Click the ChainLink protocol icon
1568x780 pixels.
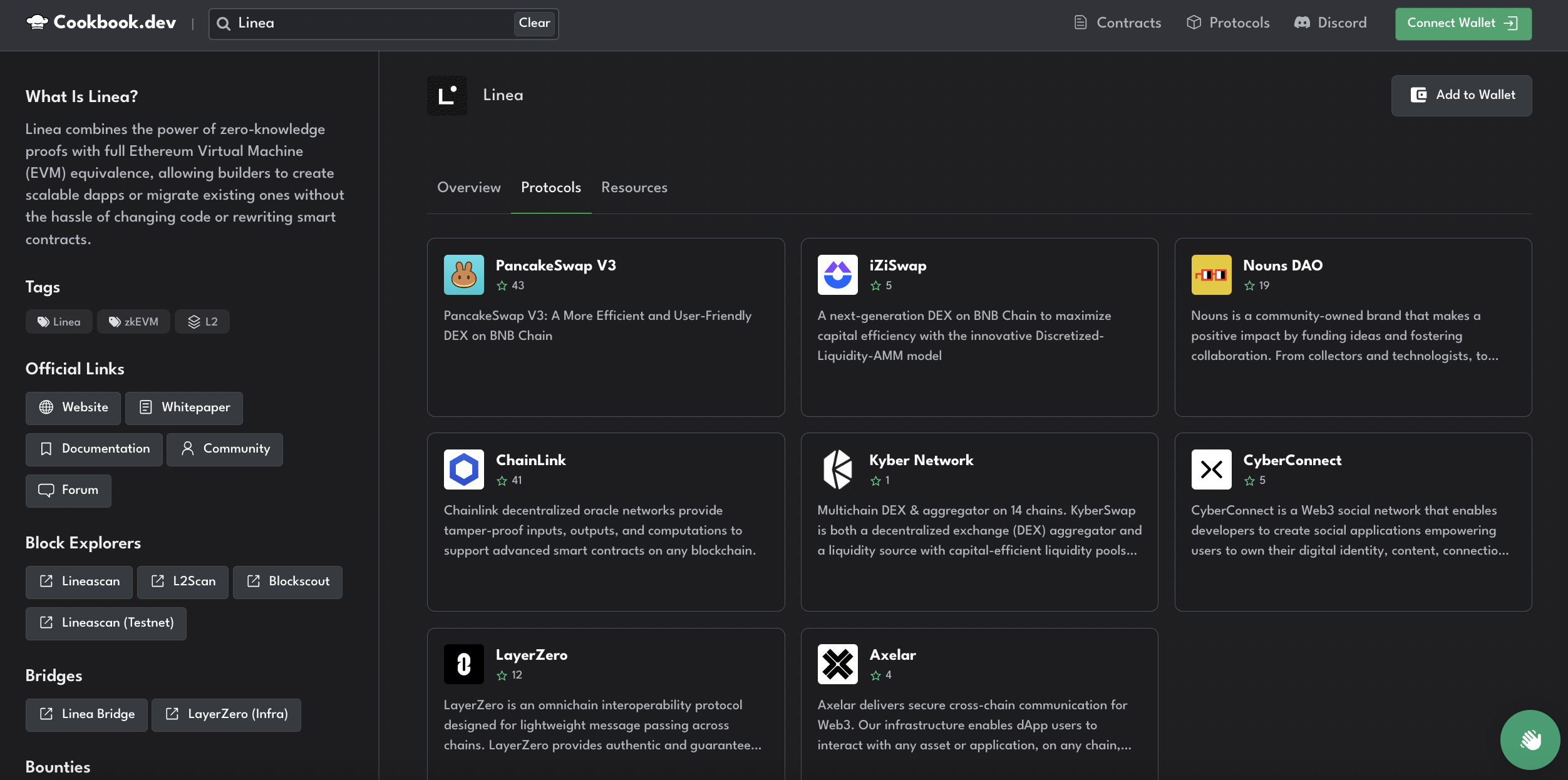pos(463,469)
